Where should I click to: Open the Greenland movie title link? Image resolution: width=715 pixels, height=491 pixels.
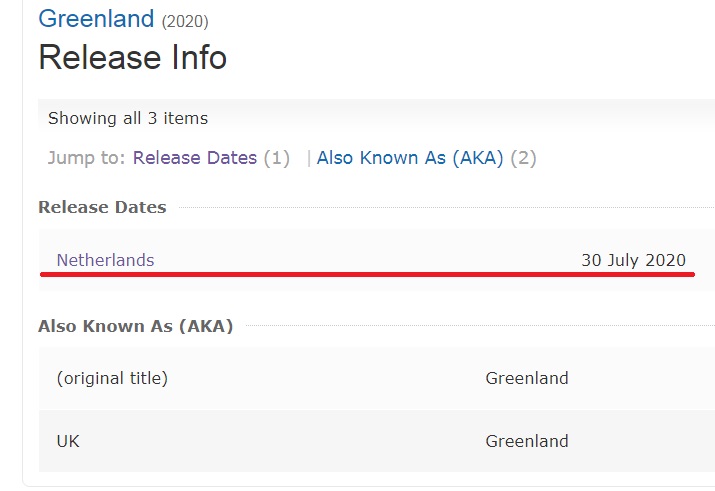96,19
